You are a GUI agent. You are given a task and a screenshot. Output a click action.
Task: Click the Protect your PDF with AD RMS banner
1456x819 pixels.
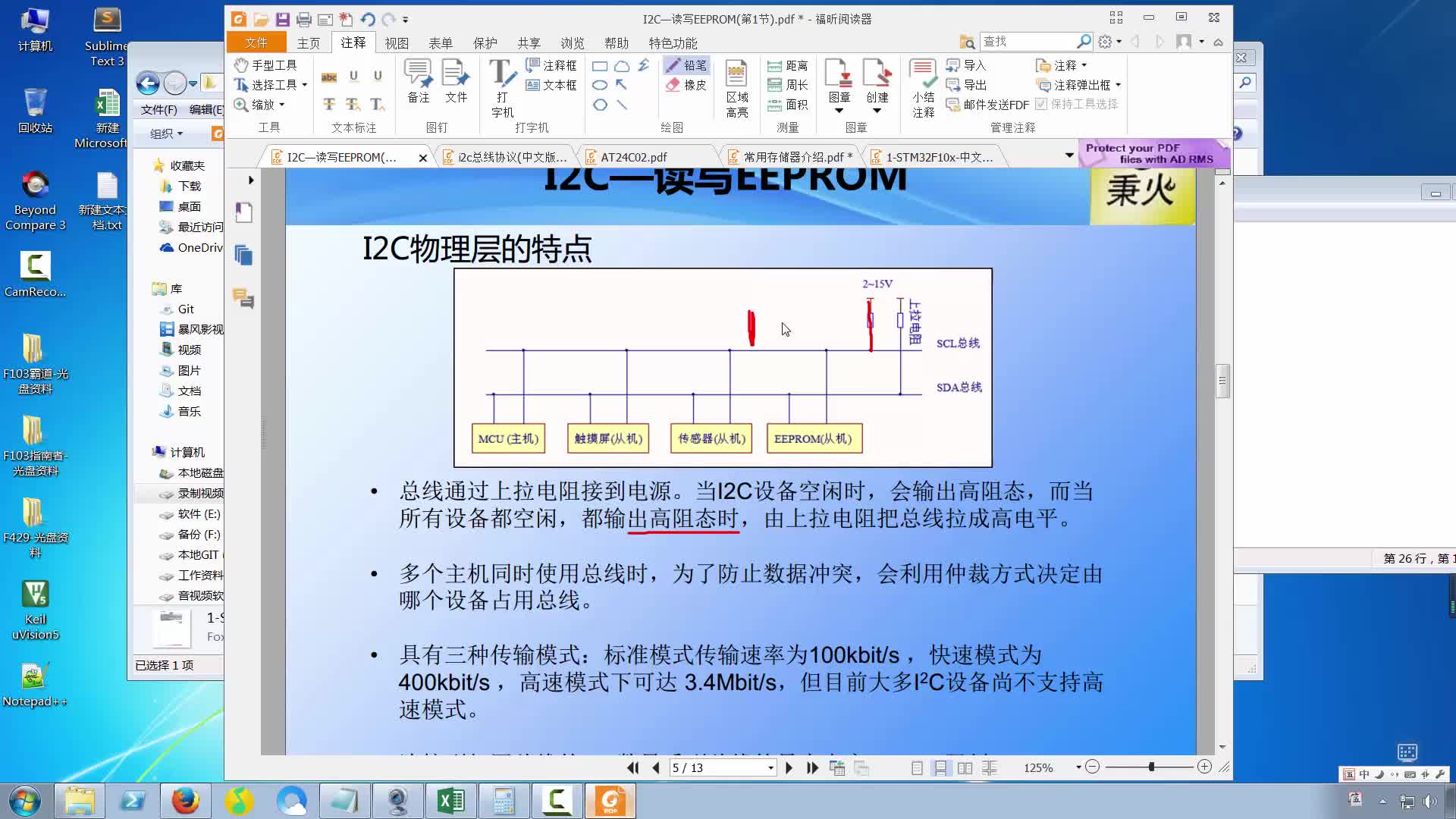coord(1153,153)
